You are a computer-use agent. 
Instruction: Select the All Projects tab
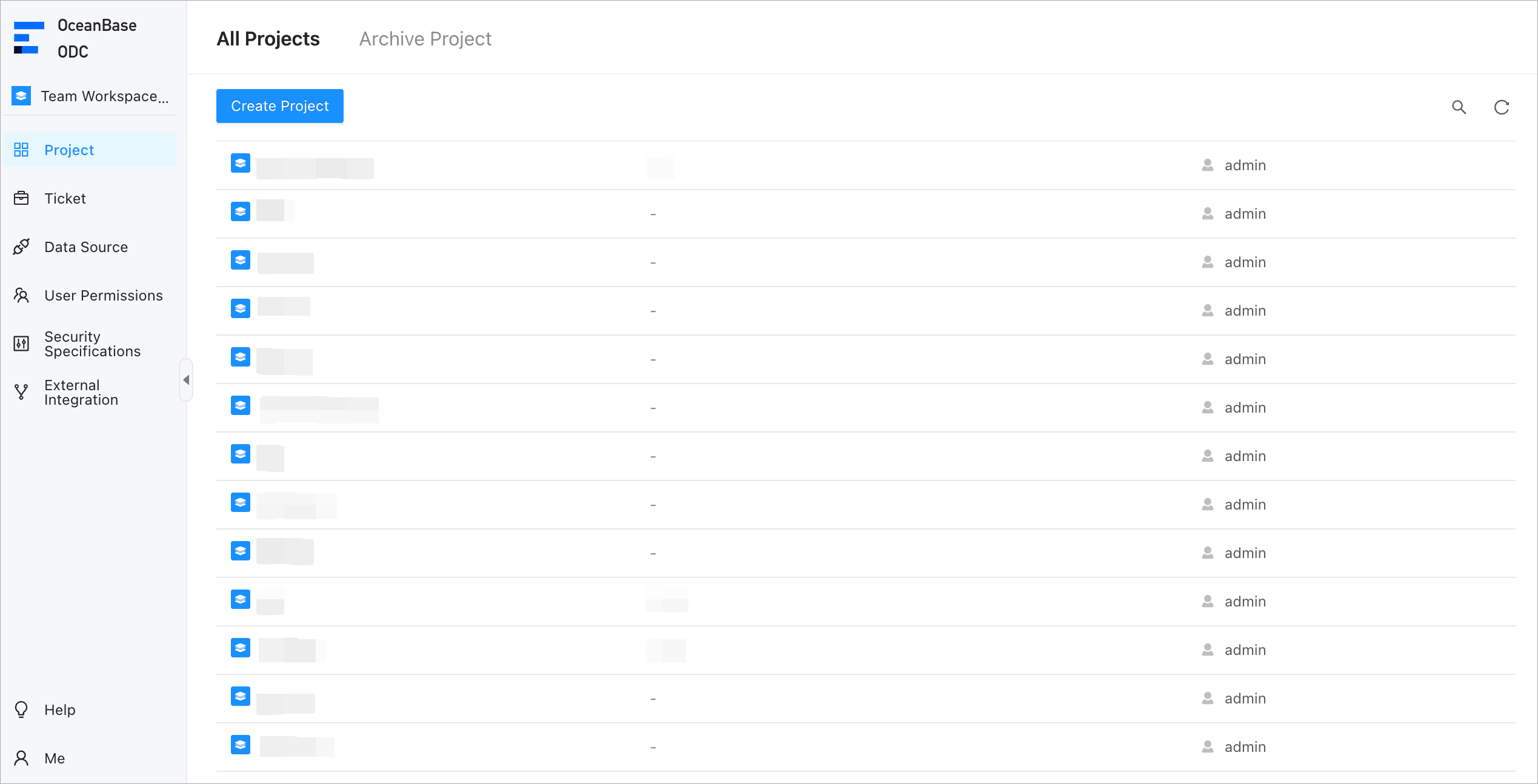click(268, 39)
